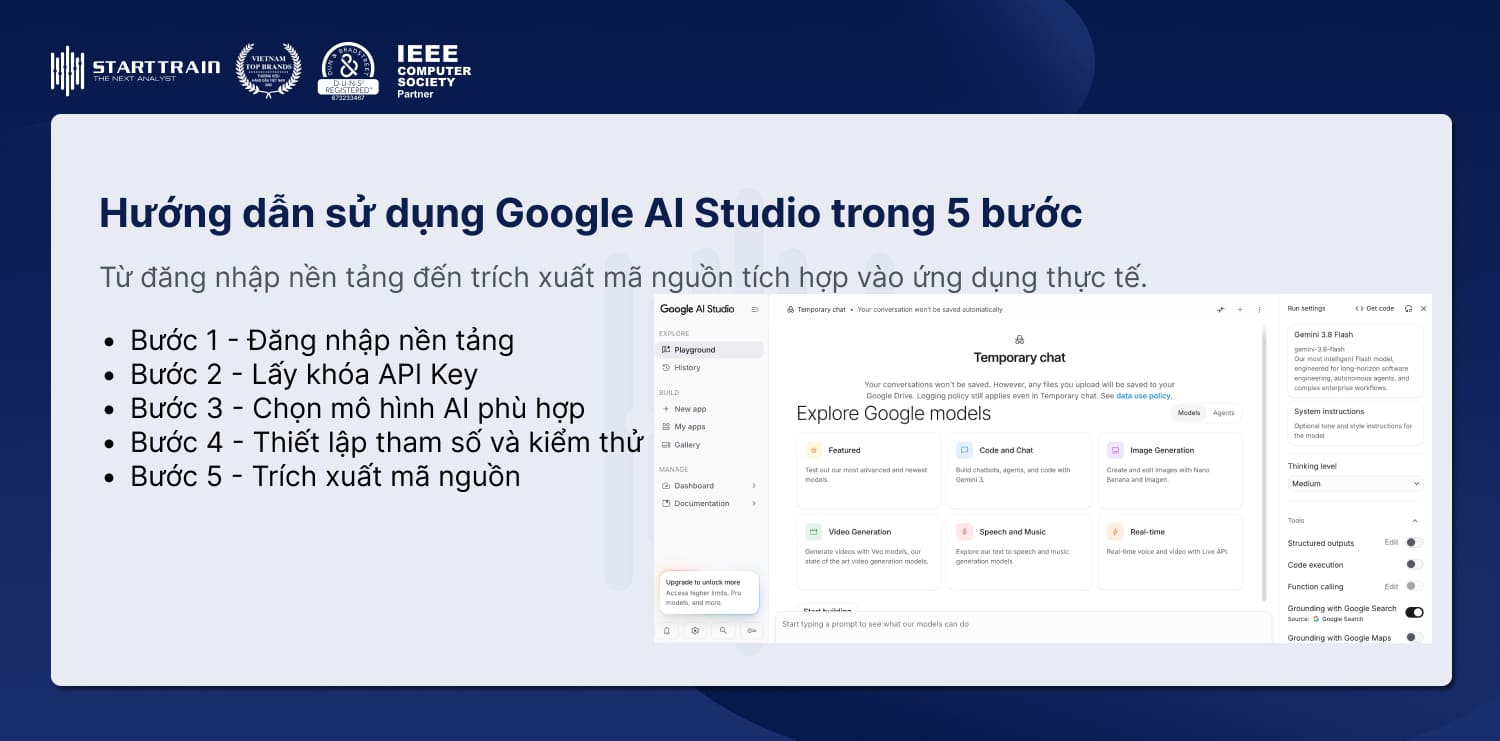
Task: Click the Featured star icon
Action: (813, 450)
